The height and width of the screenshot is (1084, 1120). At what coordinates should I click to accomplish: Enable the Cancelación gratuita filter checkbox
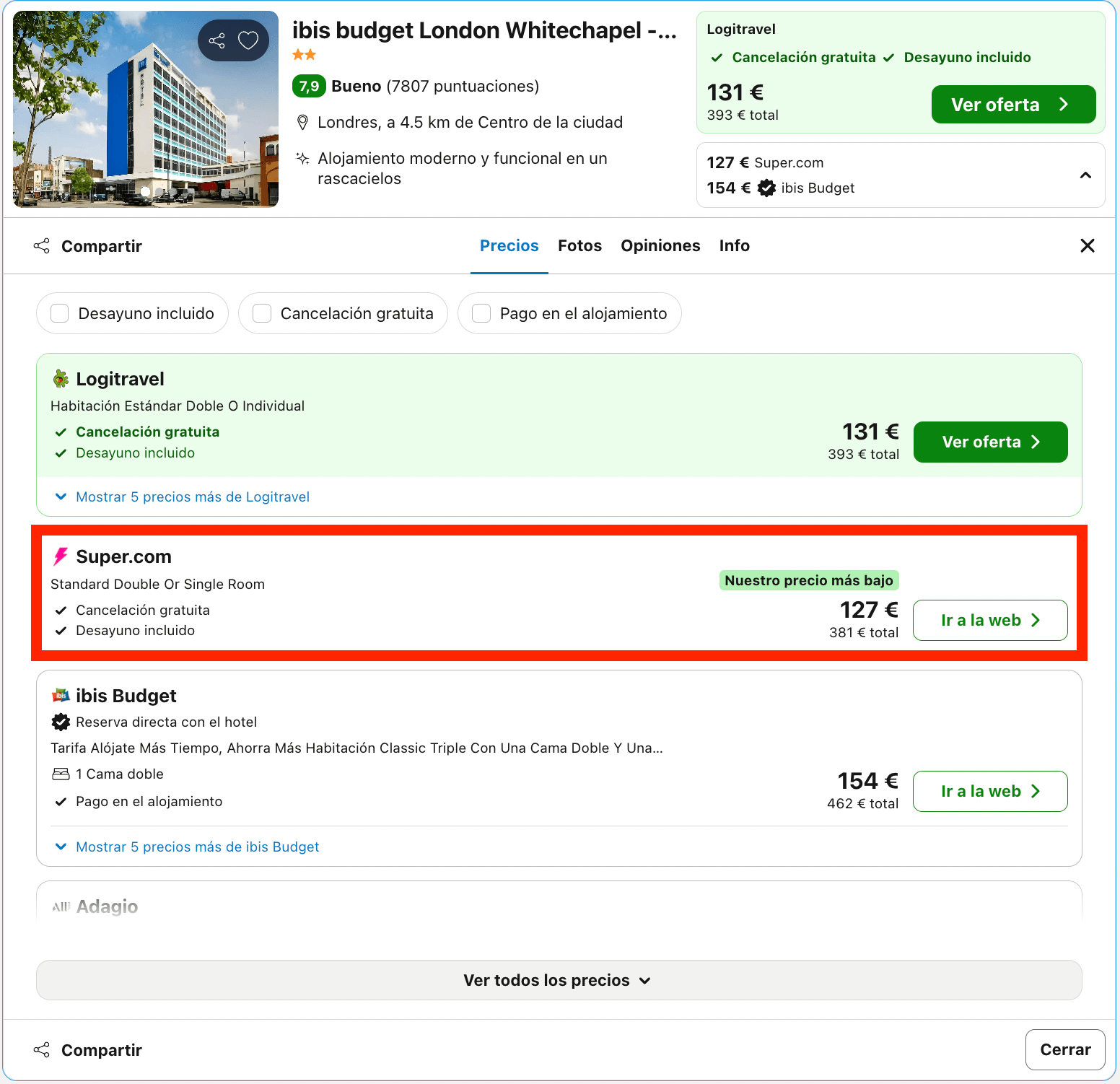(x=262, y=313)
